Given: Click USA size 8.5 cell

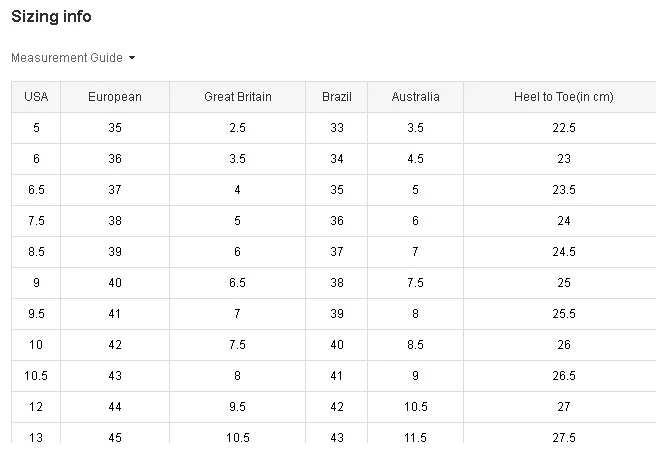Looking at the screenshot, I should pyautogui.click(x=36, y=252).
